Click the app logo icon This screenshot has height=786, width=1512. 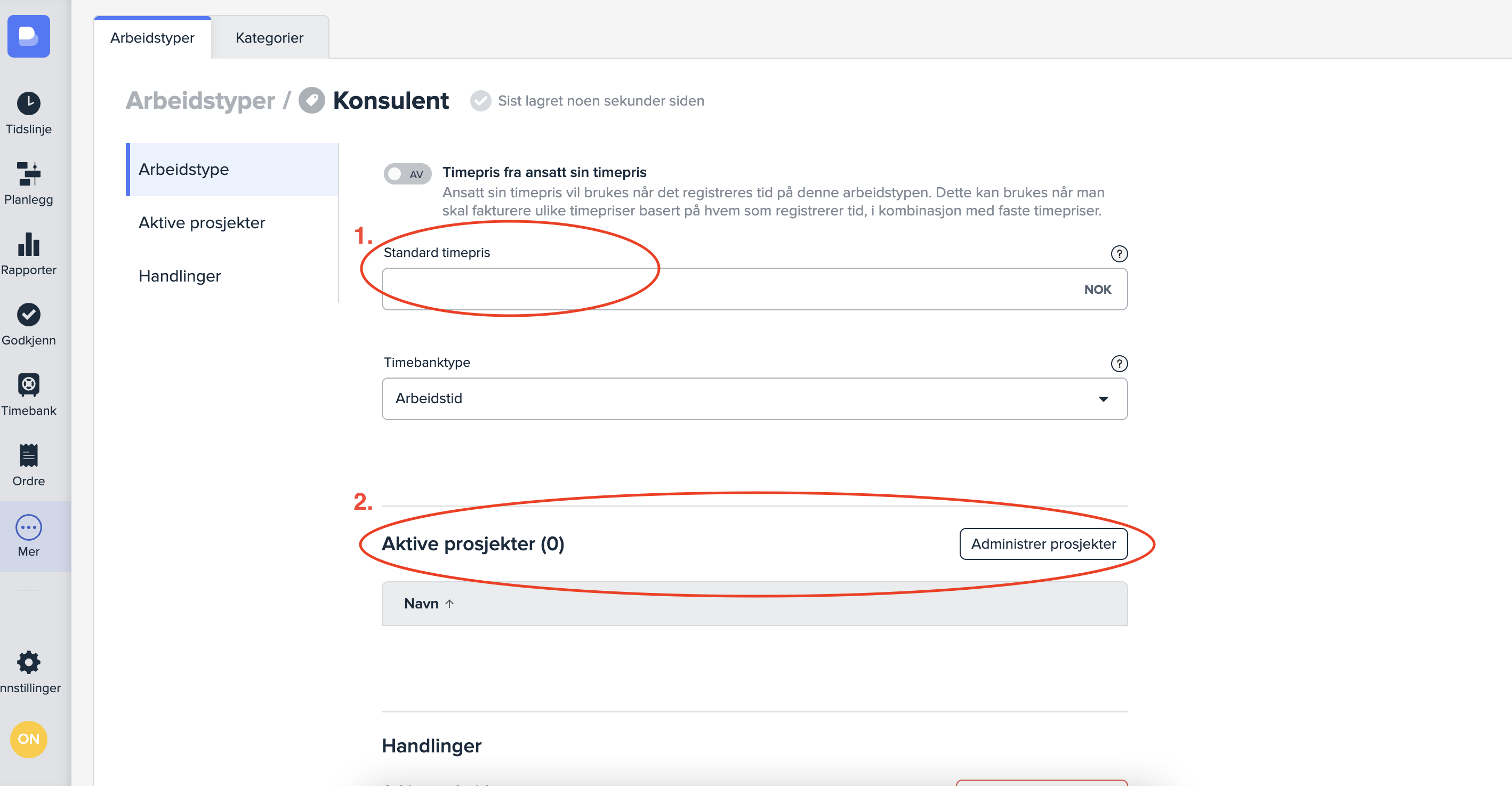28,36
